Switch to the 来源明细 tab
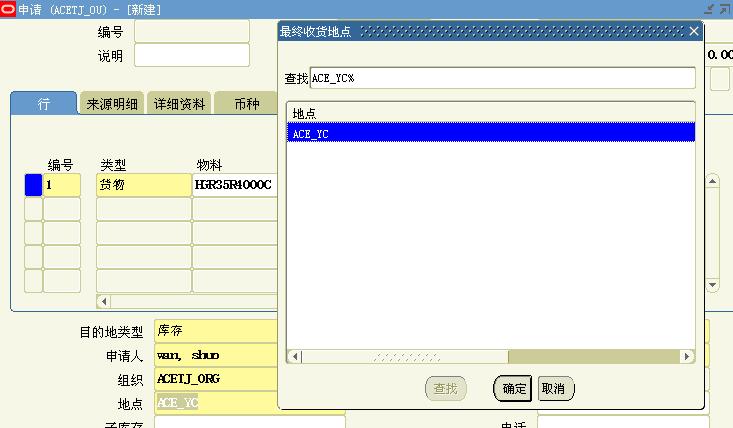This screenshot has height=428, width=733. tap(112, 104)
